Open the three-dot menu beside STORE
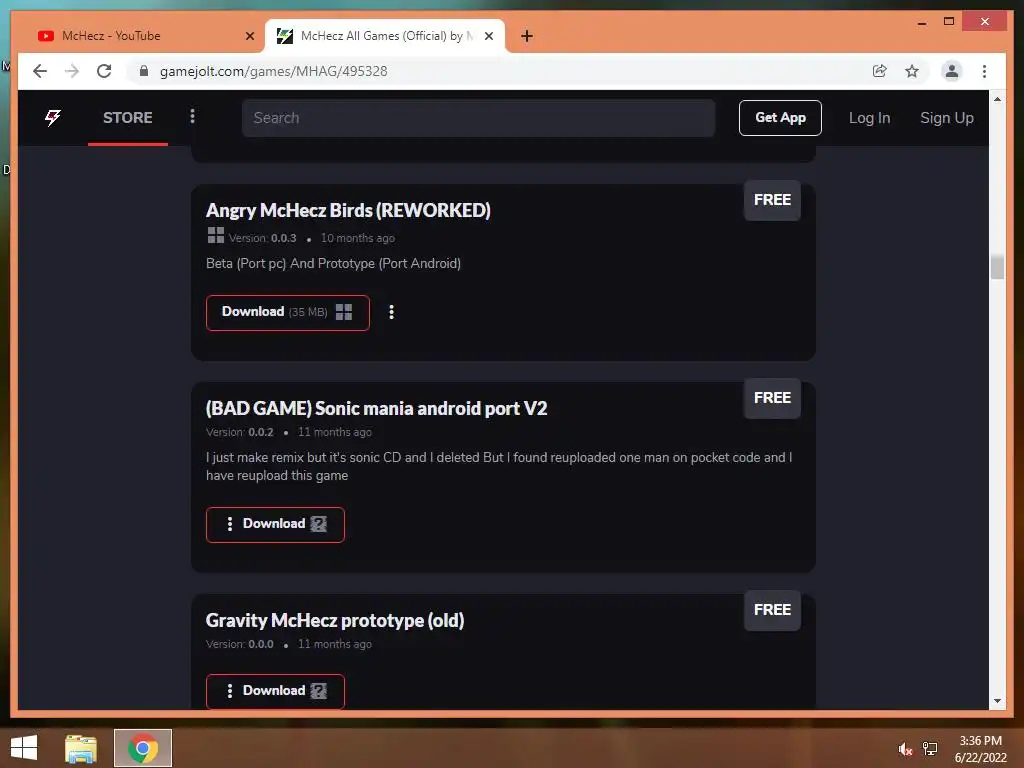The image size is (1024, 768). pyautogui.click(x=192, y=116)
